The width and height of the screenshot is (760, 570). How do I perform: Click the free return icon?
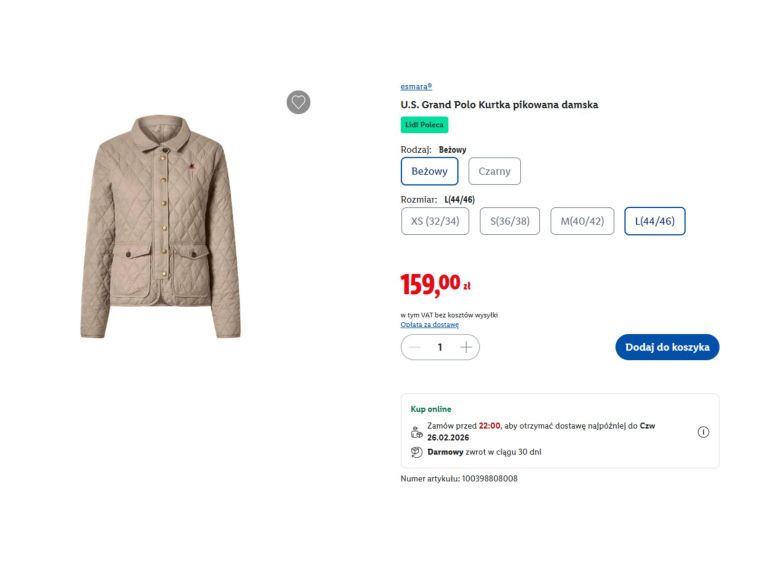point(417,452)
